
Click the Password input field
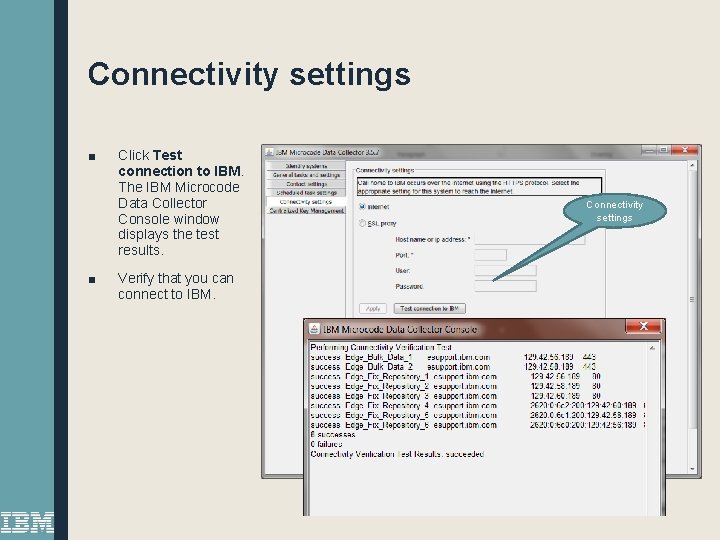pyautogui.click(x=505, y=286)
